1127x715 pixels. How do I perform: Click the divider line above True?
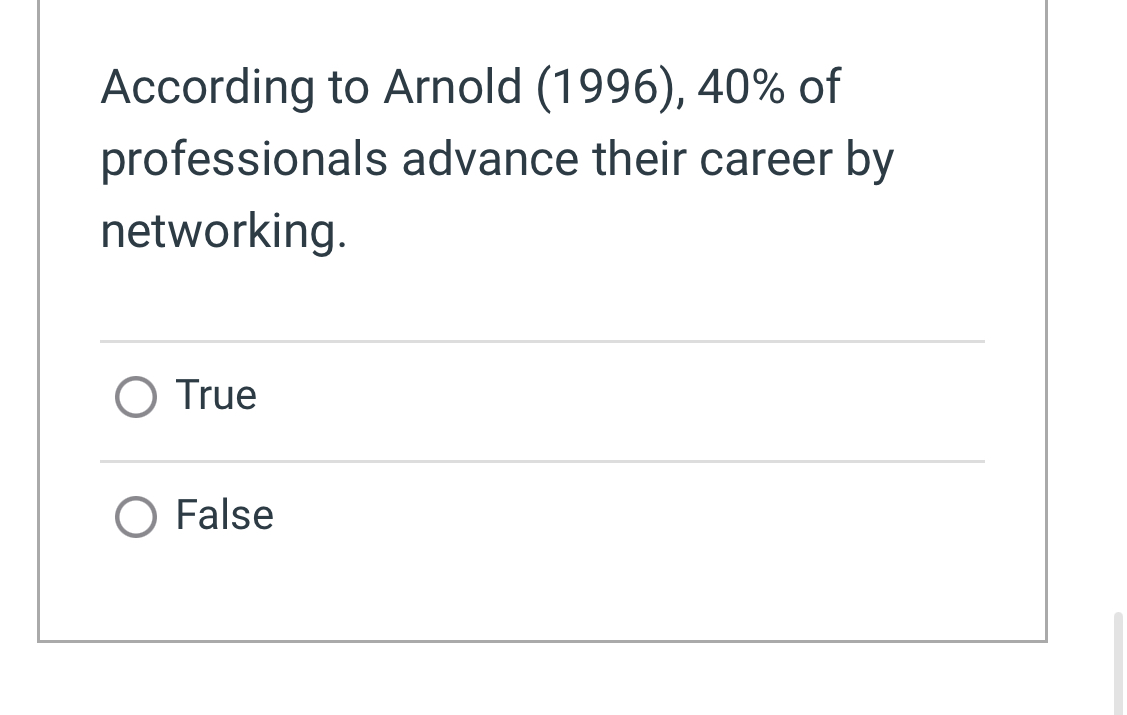542,341
